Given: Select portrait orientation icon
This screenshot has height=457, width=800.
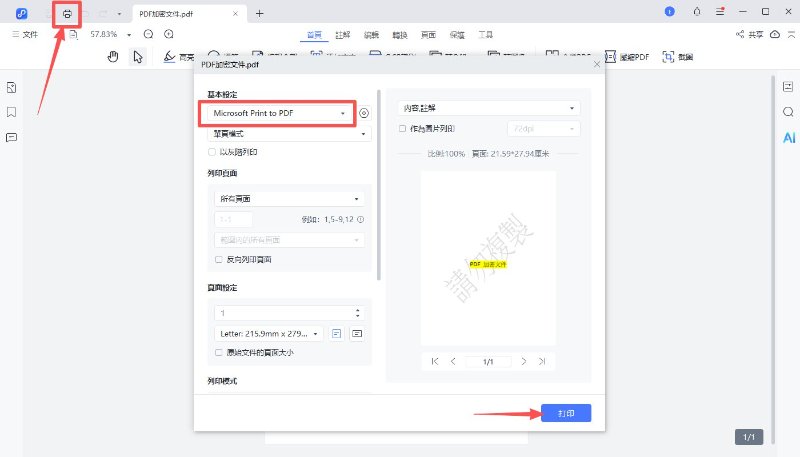Looking at the screenshot, I should [336, 334].
